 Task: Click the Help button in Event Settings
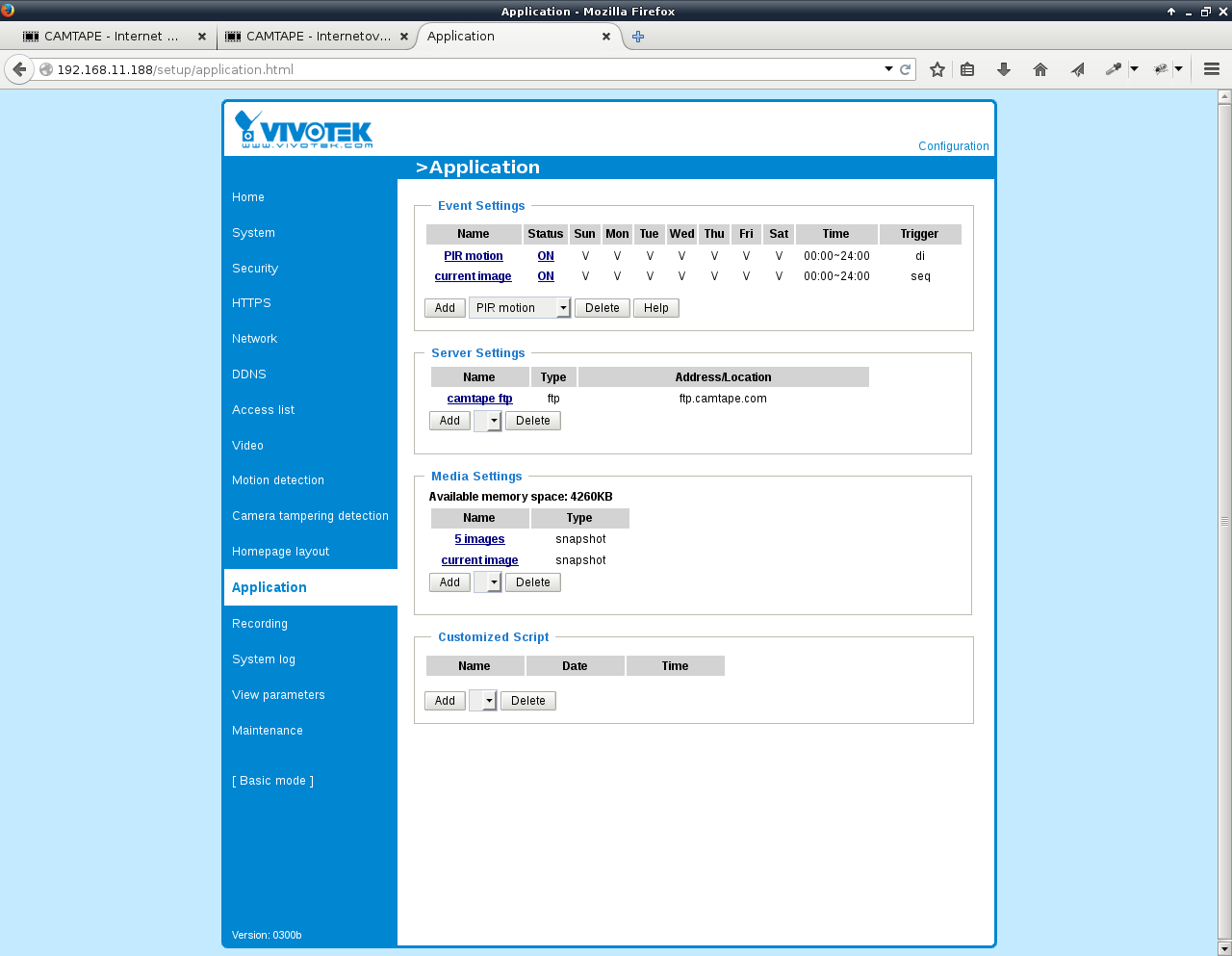tap(656, 308)
